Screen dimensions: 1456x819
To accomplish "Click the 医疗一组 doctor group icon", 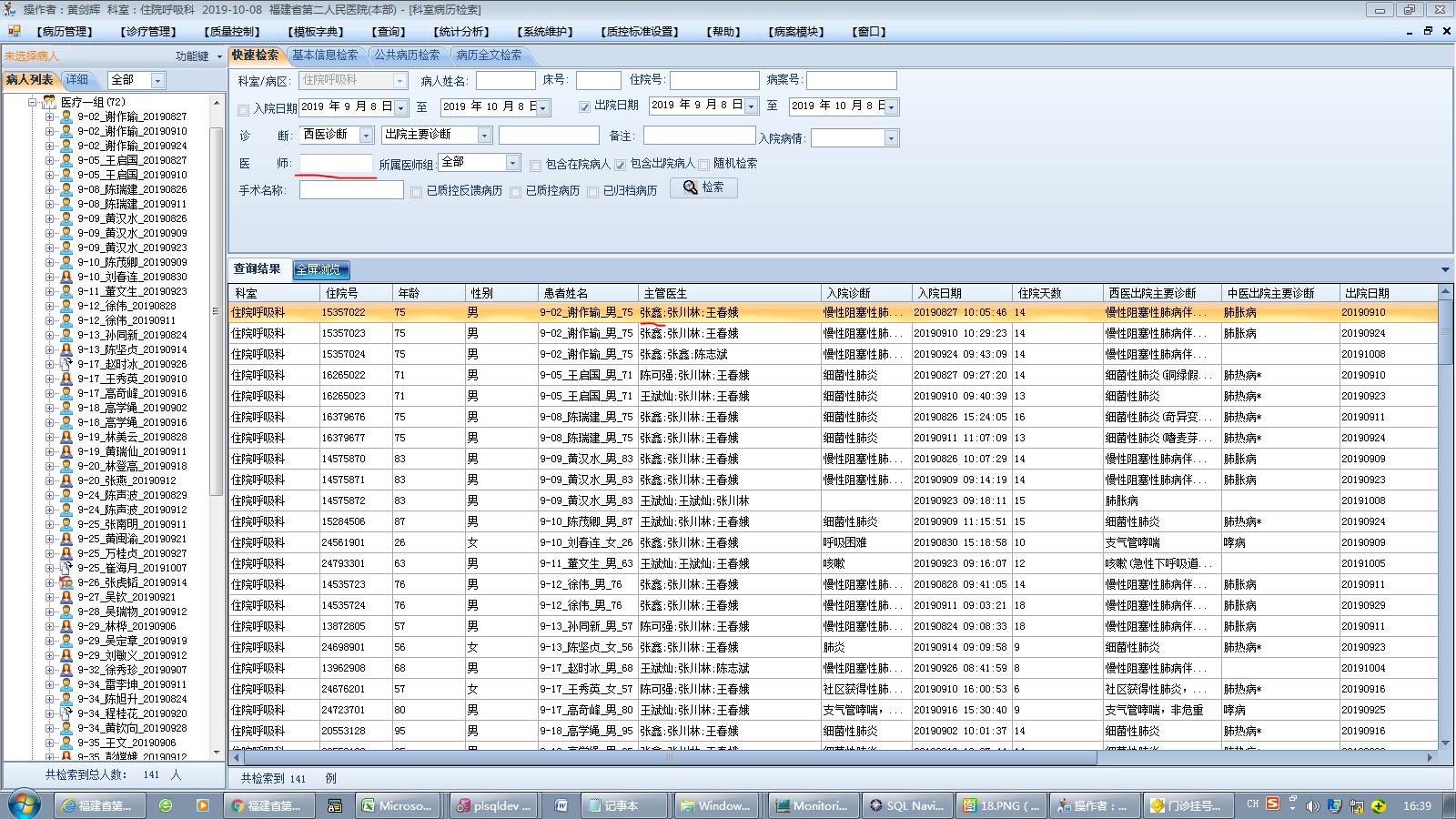I will [x=50, y=102].
